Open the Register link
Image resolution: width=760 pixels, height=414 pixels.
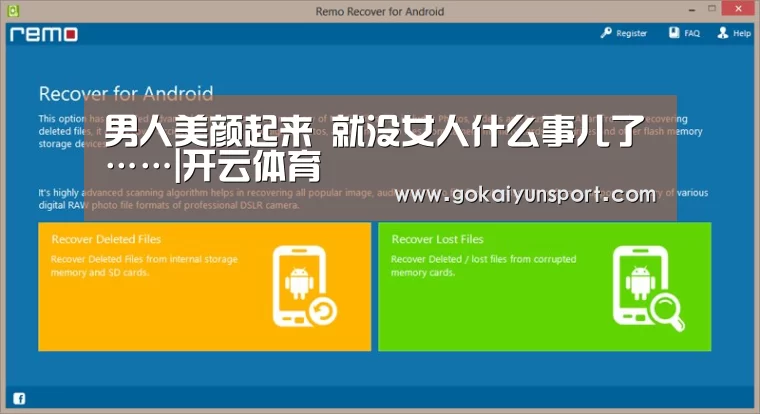pyautogui.click(x=631, y=33)
